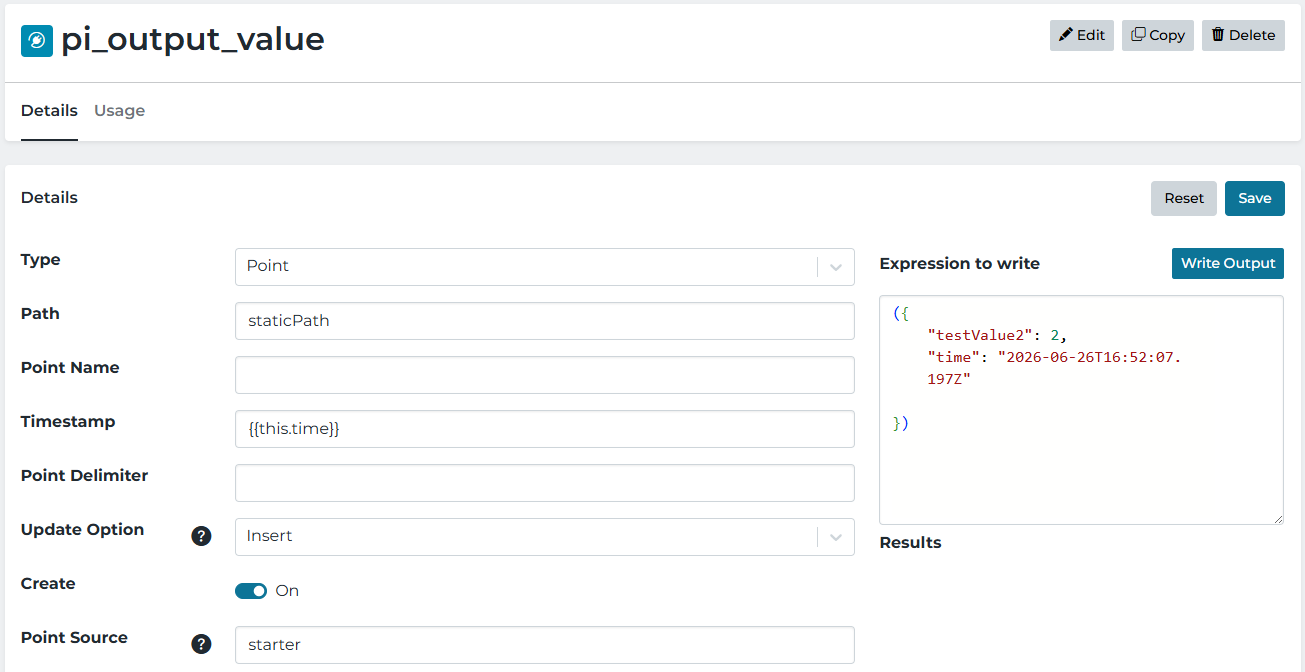Open the Type dropdown showing Point
Viewport: 1305px width, 672px height.
pos(544,267)
